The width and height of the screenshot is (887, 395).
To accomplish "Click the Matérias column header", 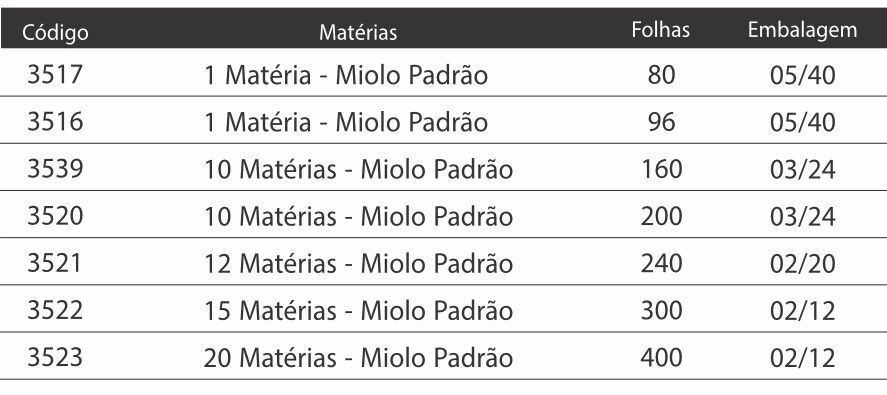I will tap(358, 32).
